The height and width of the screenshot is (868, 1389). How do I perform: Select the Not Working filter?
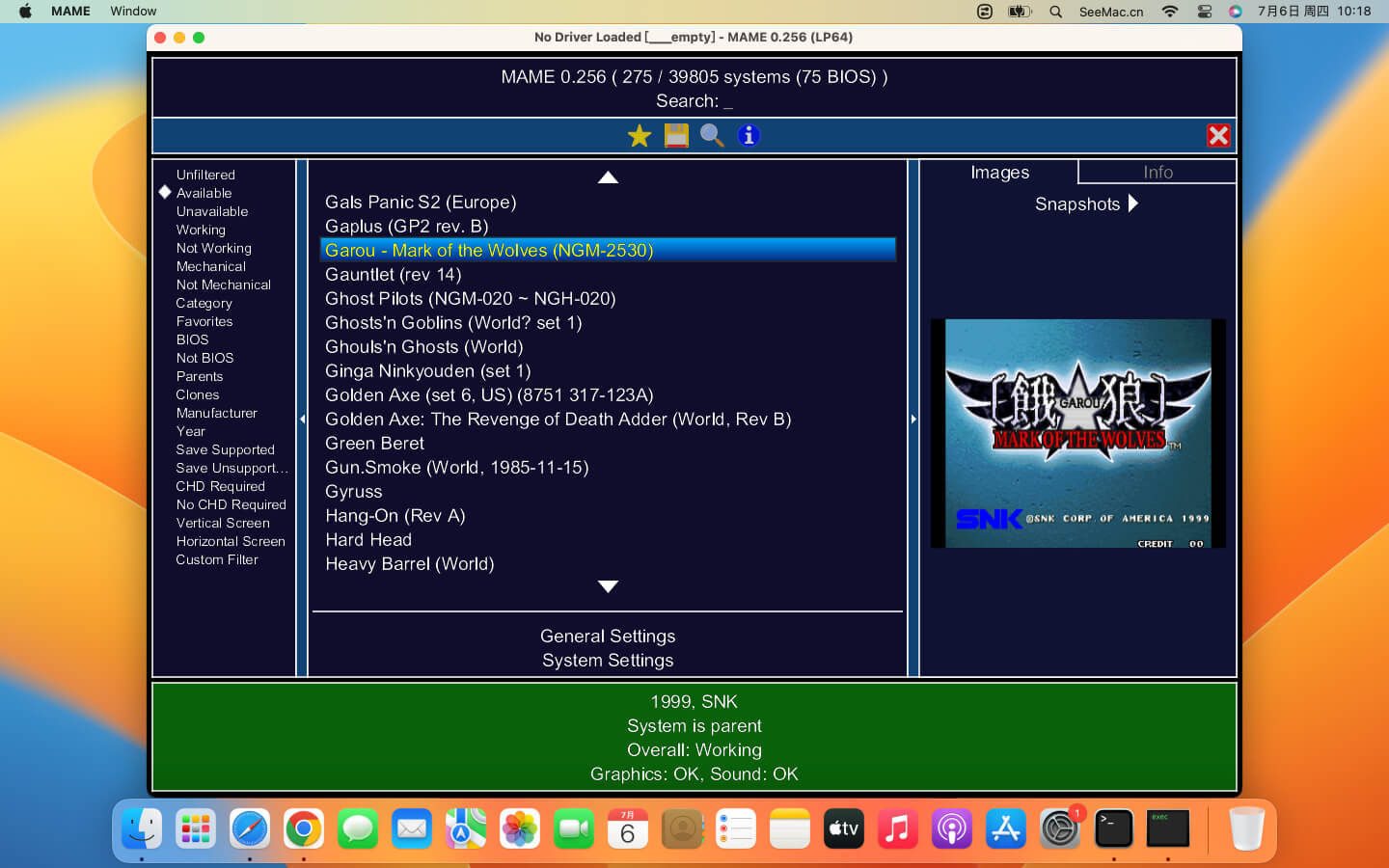point(213,248)
